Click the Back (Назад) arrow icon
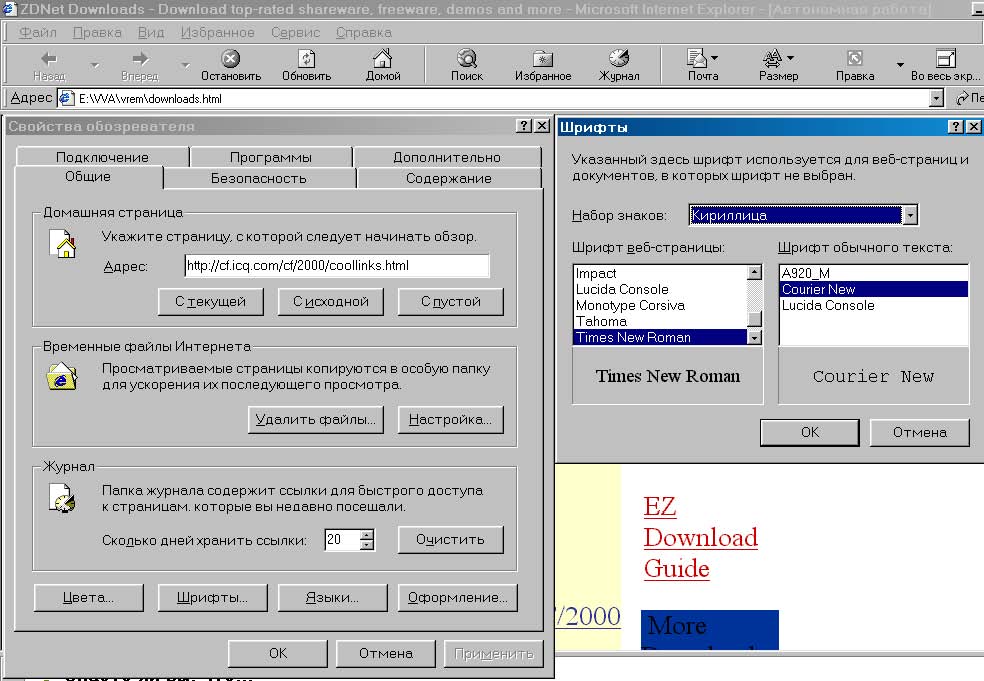 (49, 59)
